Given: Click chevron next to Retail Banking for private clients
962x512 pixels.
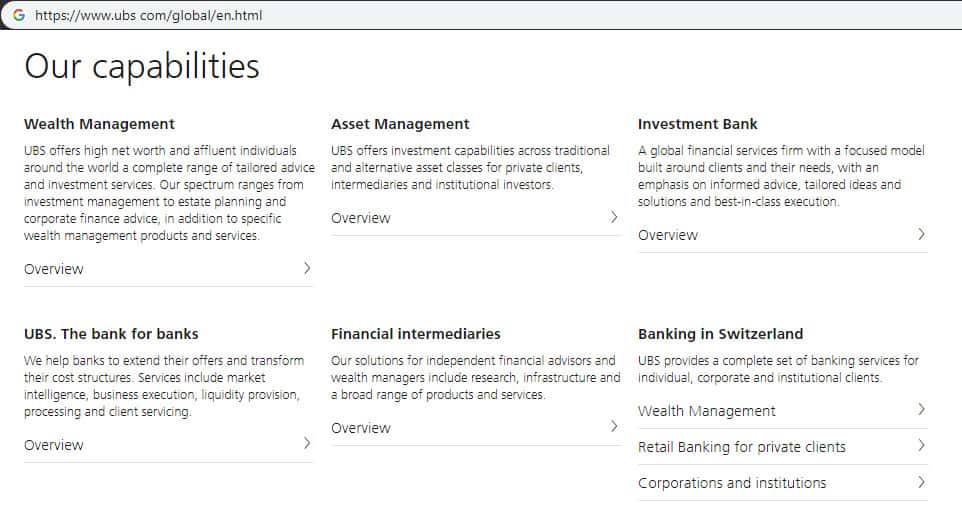Looking at the screenshot, I should click(x=921, y=446).
